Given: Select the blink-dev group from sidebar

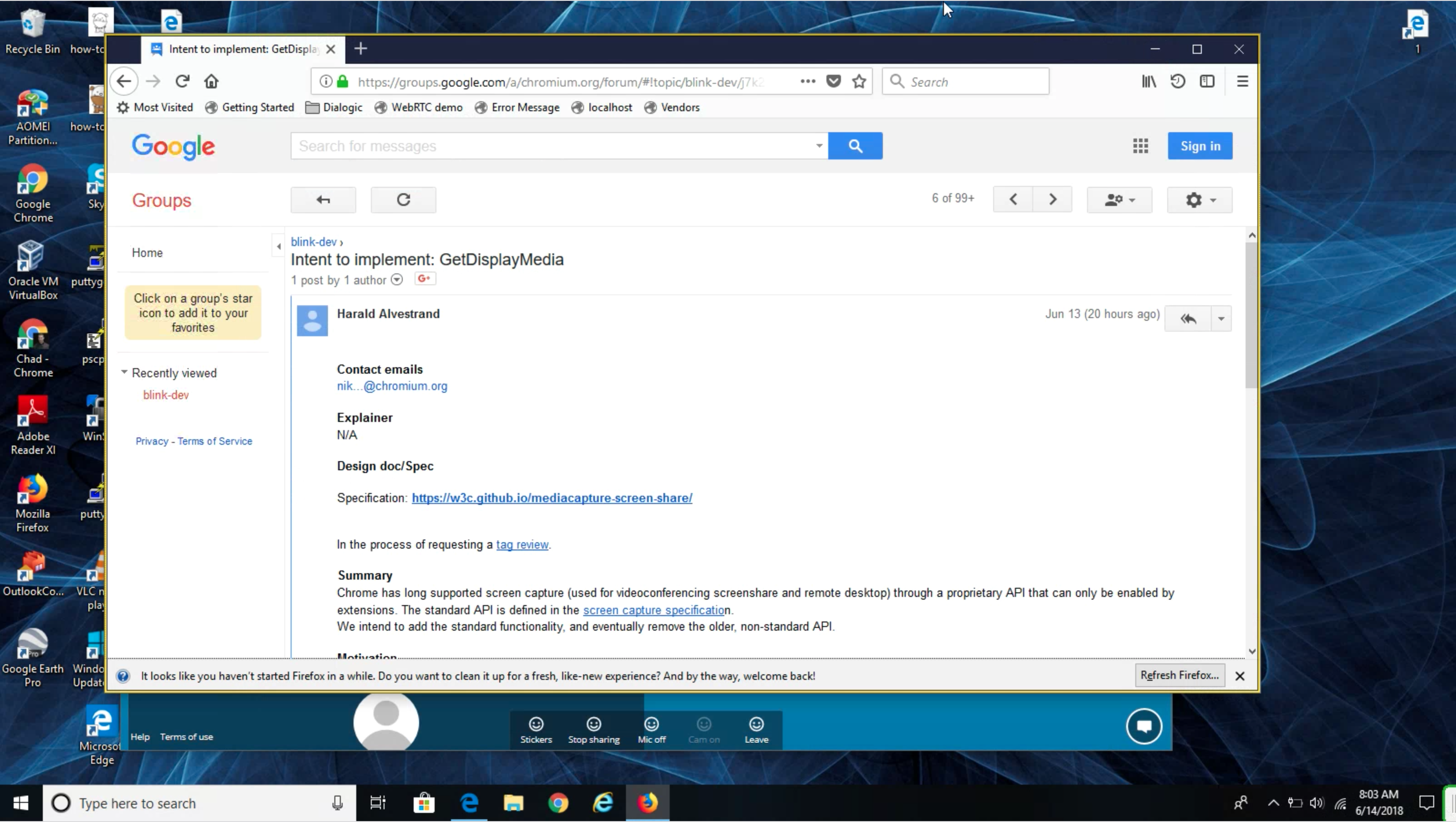Looking at the screenshot, I should tap(165, 394).
